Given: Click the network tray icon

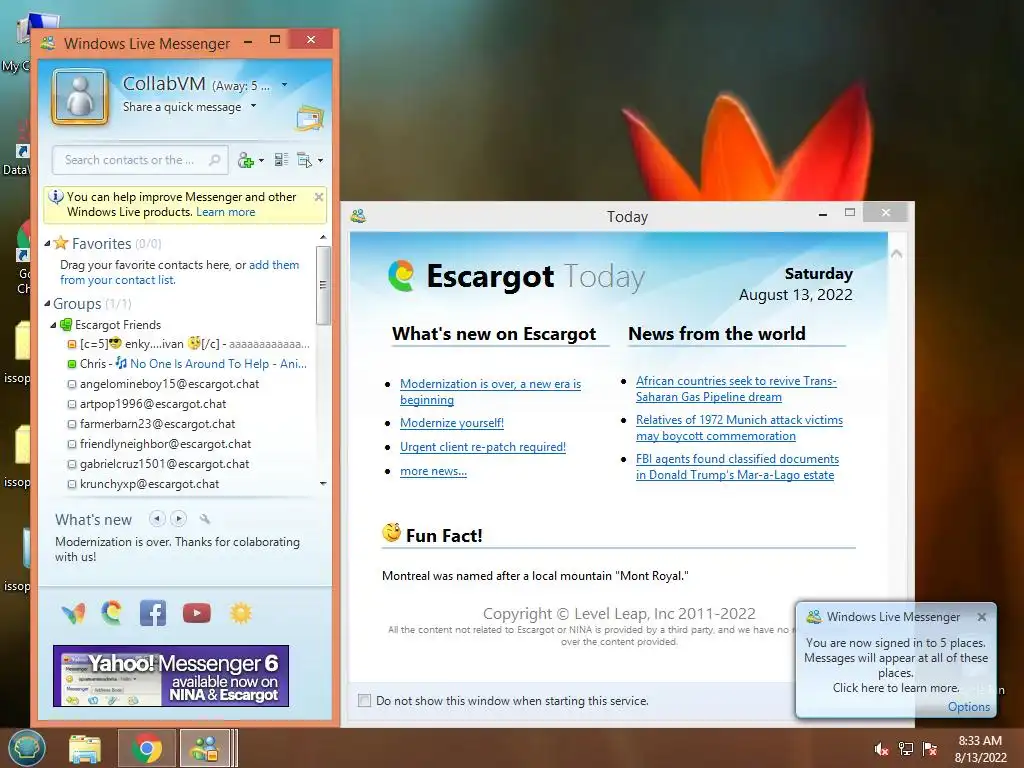Looking at the screenshot, I should pyautogui.click(x=906, y=749).
